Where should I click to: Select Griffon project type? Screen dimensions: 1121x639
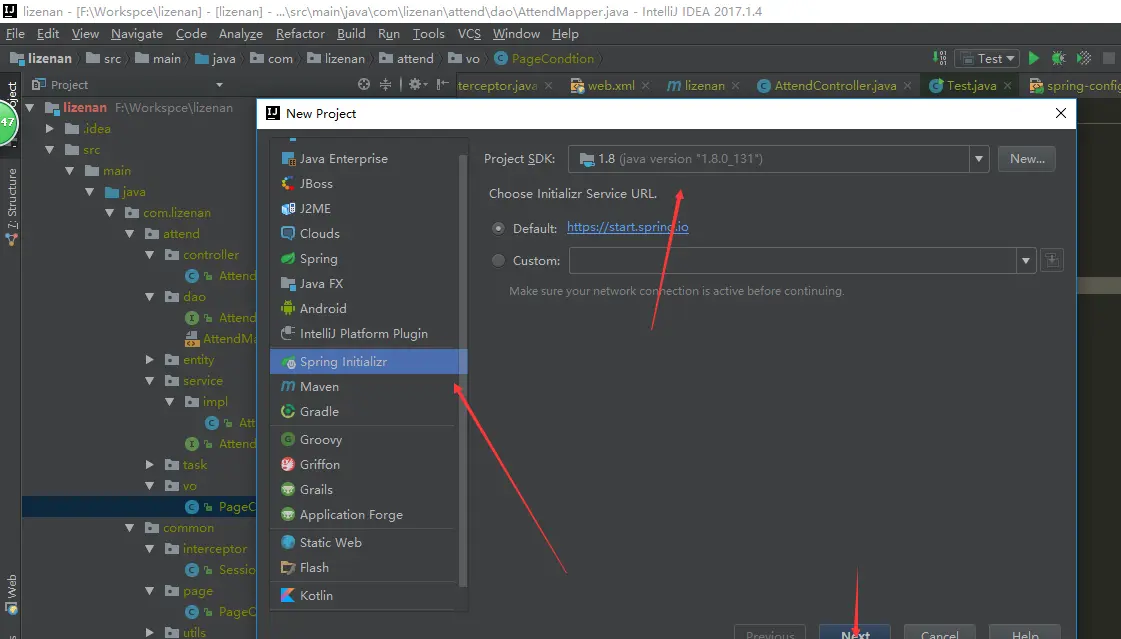coord(368,465)
